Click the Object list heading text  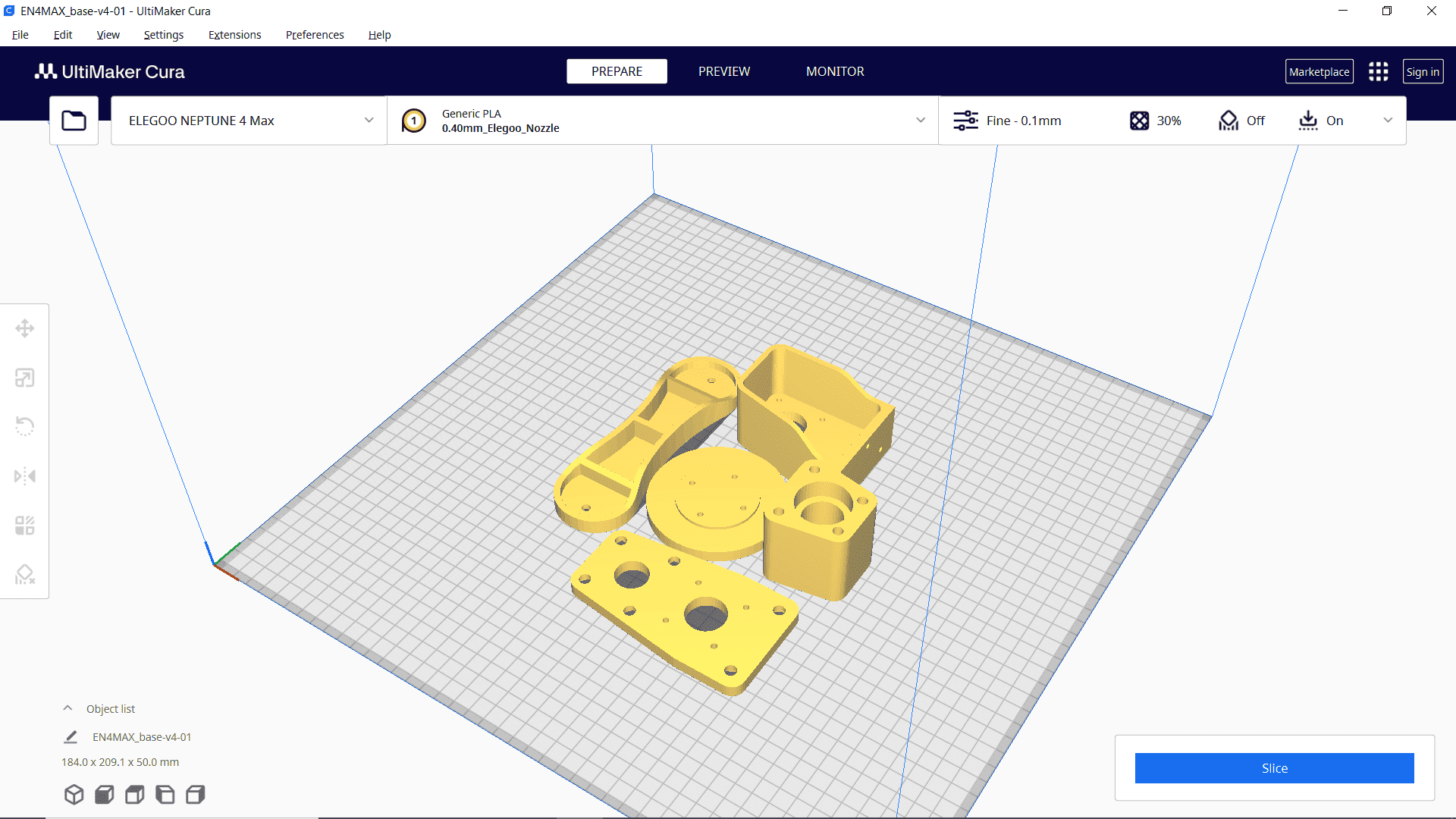pyautogui.click(x=111, y=708)
